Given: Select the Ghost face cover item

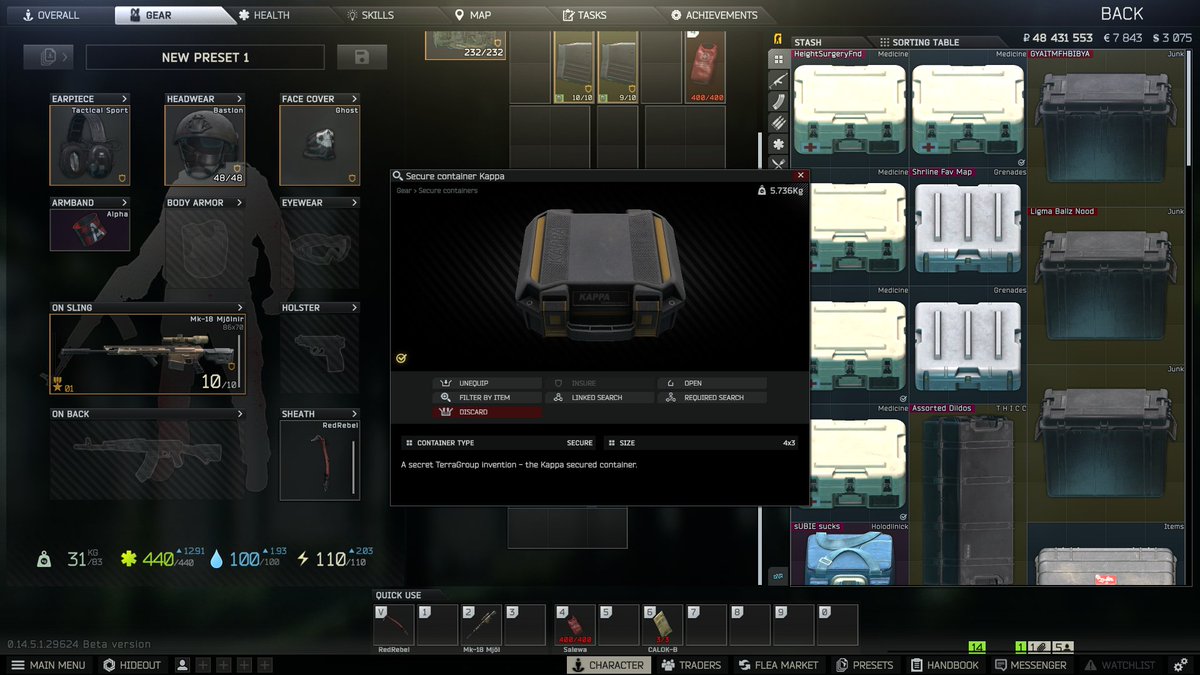Looking at the screenshot, I should tap(320, 145).
